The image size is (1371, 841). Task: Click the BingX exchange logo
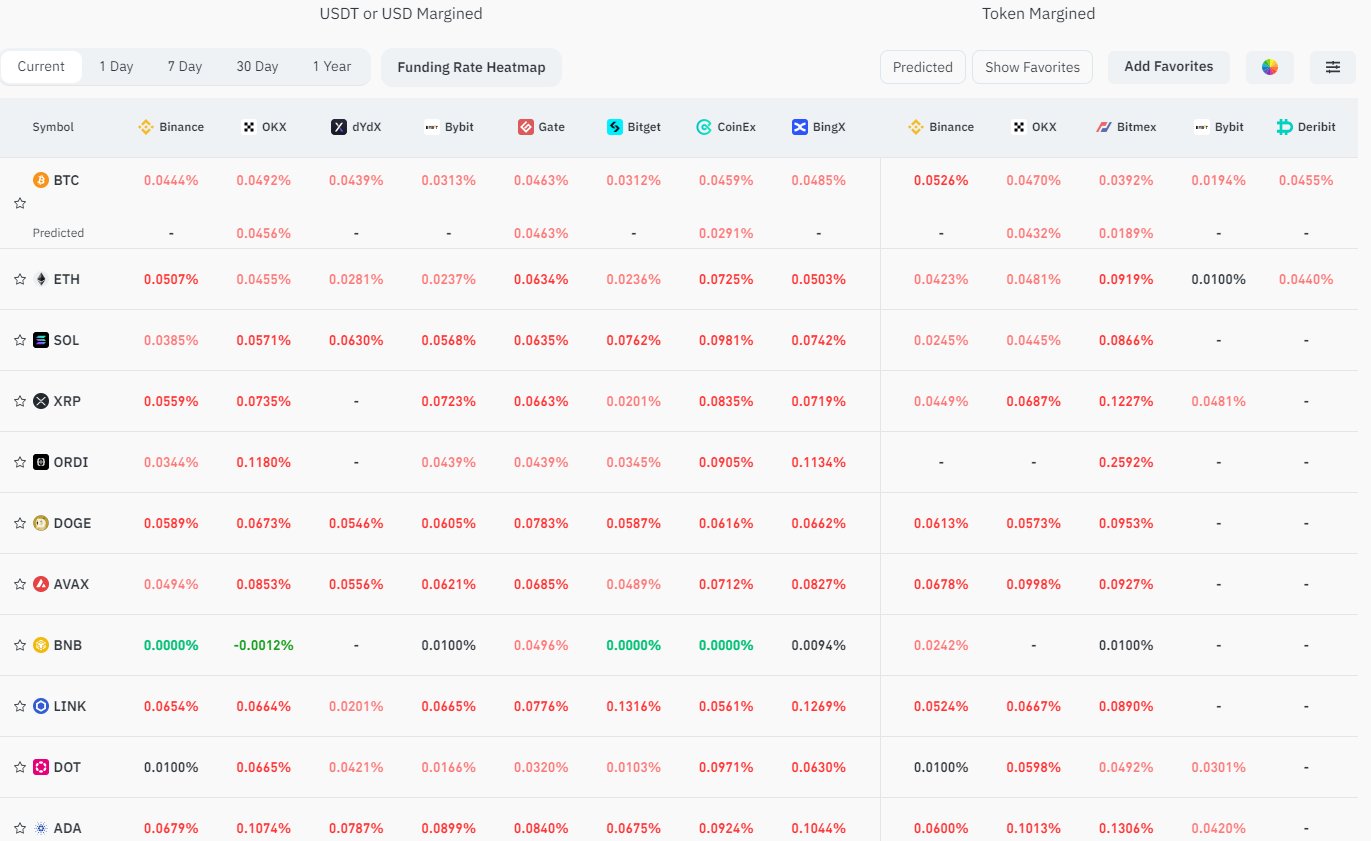[x=799, y=127]
